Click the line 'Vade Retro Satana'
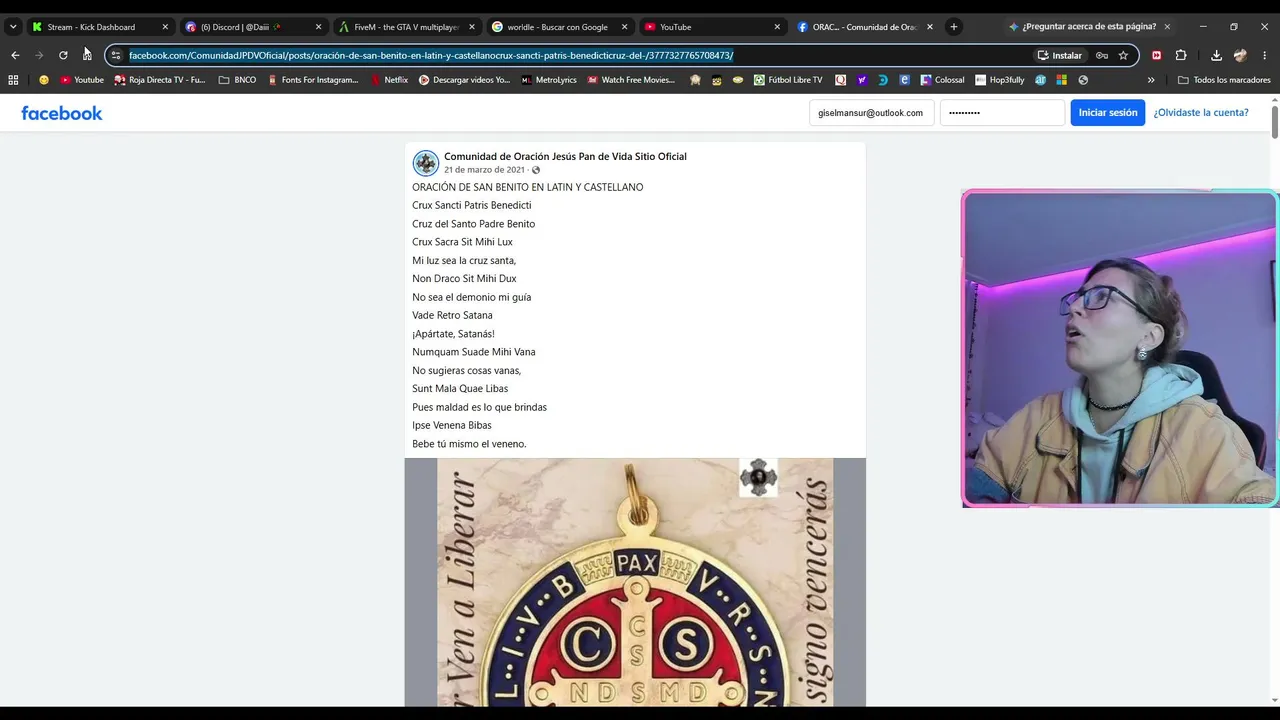Screen dimensions: 1280x720 [452, 315]
